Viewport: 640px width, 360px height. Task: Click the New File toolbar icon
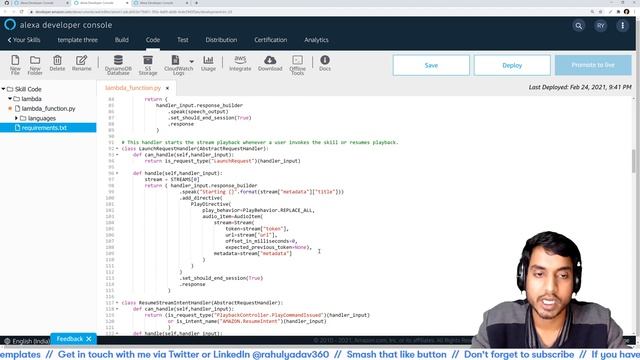[x=15, y=64]
